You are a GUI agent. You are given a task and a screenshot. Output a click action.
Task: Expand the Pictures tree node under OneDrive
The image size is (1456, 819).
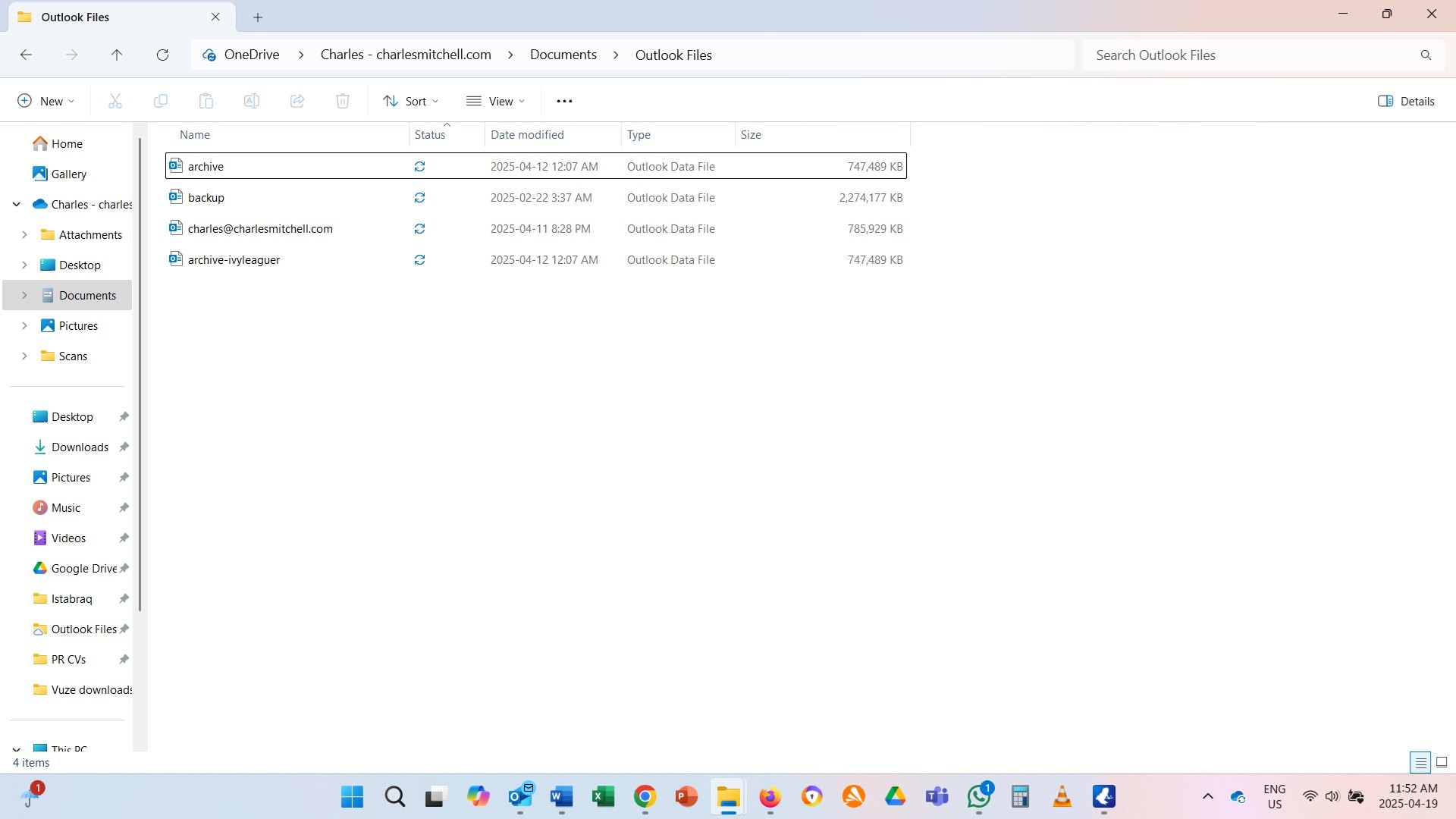(24, 325)
